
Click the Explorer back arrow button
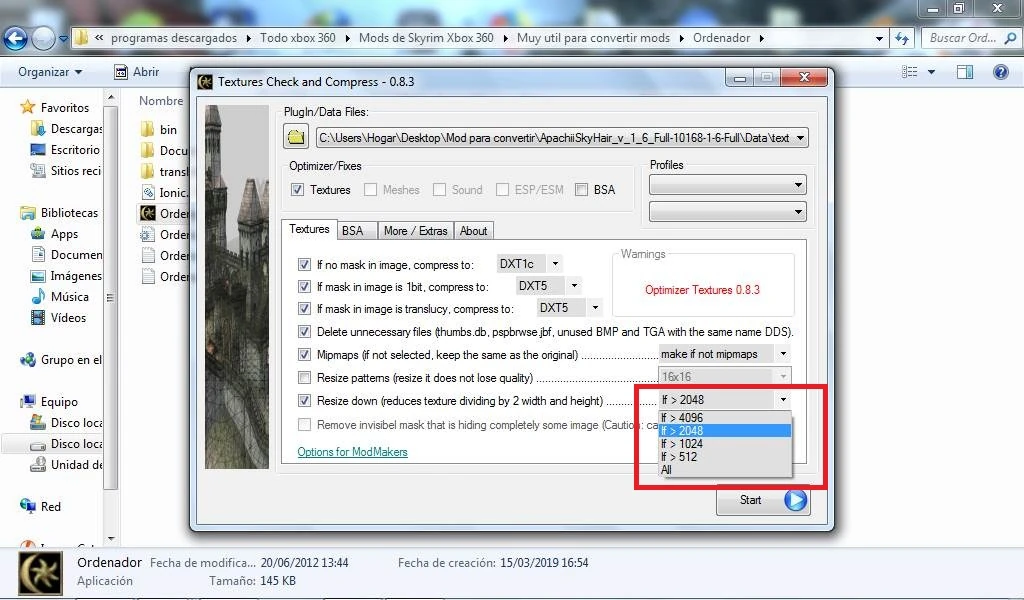[x=15, y=39]
